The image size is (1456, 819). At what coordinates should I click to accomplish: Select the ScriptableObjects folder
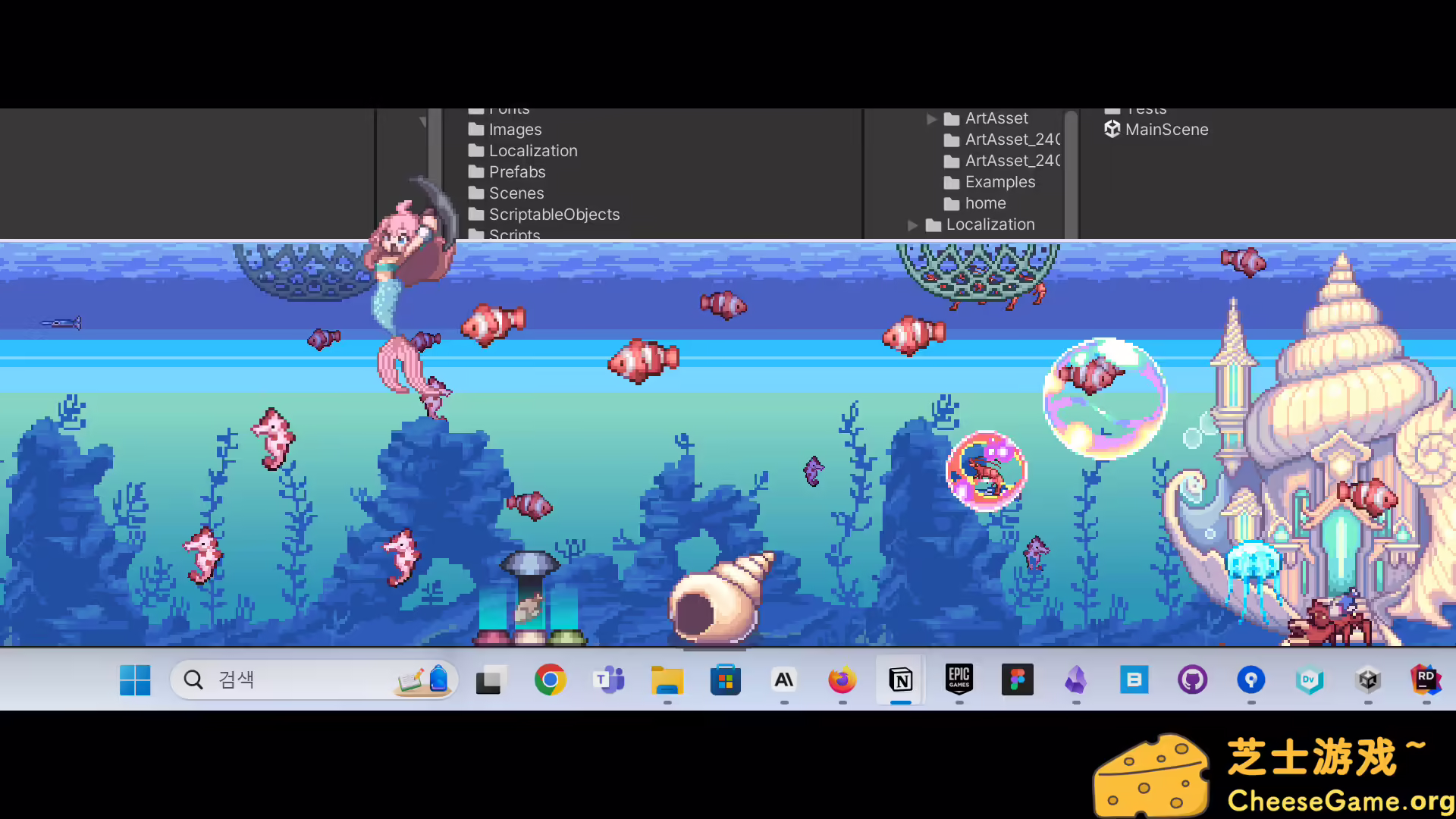point(554,215)
